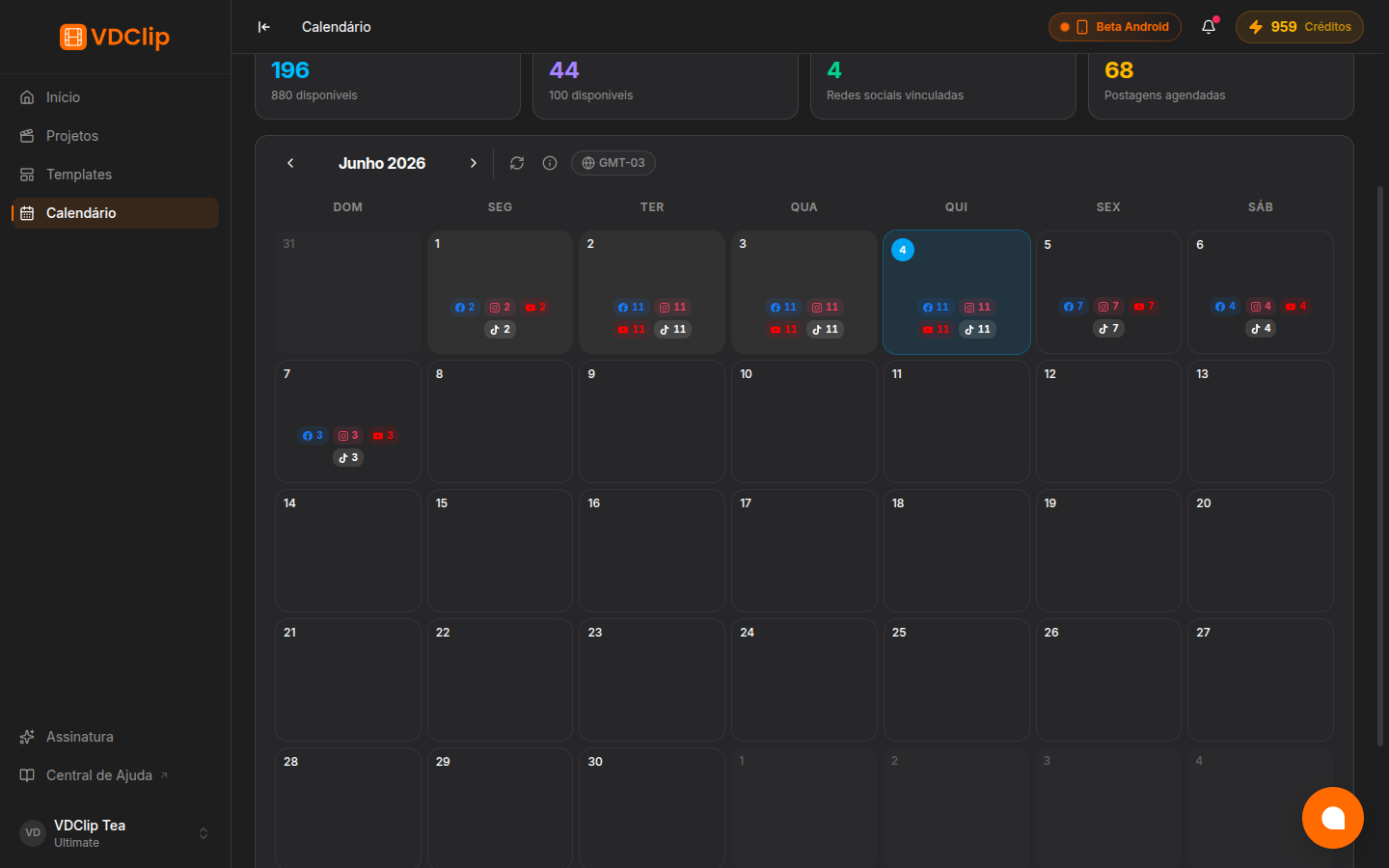Click the Instagram badge on June 7
This screenshot has height=868, width=1389.
pyautogui.click(x=348, y=436)
